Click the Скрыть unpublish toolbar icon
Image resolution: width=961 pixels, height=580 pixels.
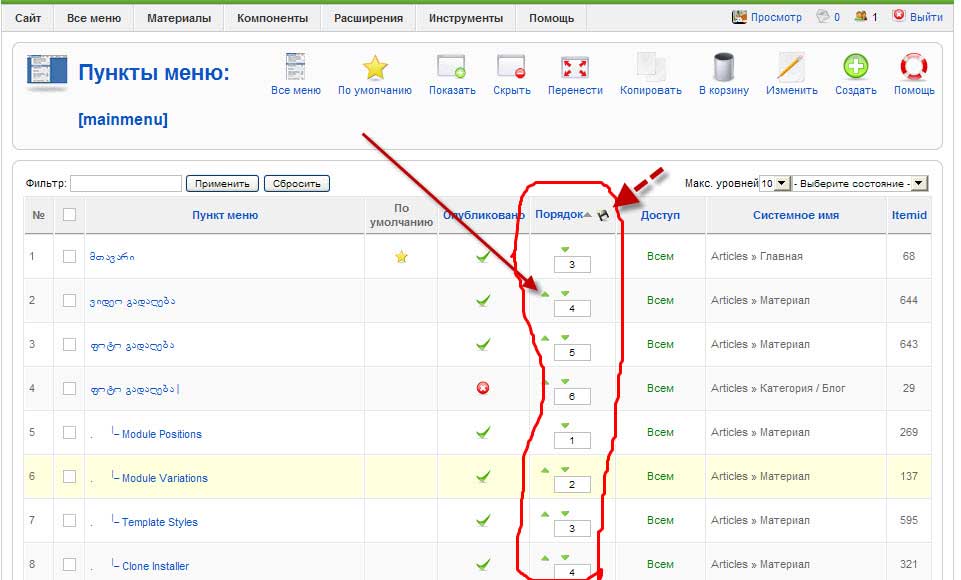[512, 67]
